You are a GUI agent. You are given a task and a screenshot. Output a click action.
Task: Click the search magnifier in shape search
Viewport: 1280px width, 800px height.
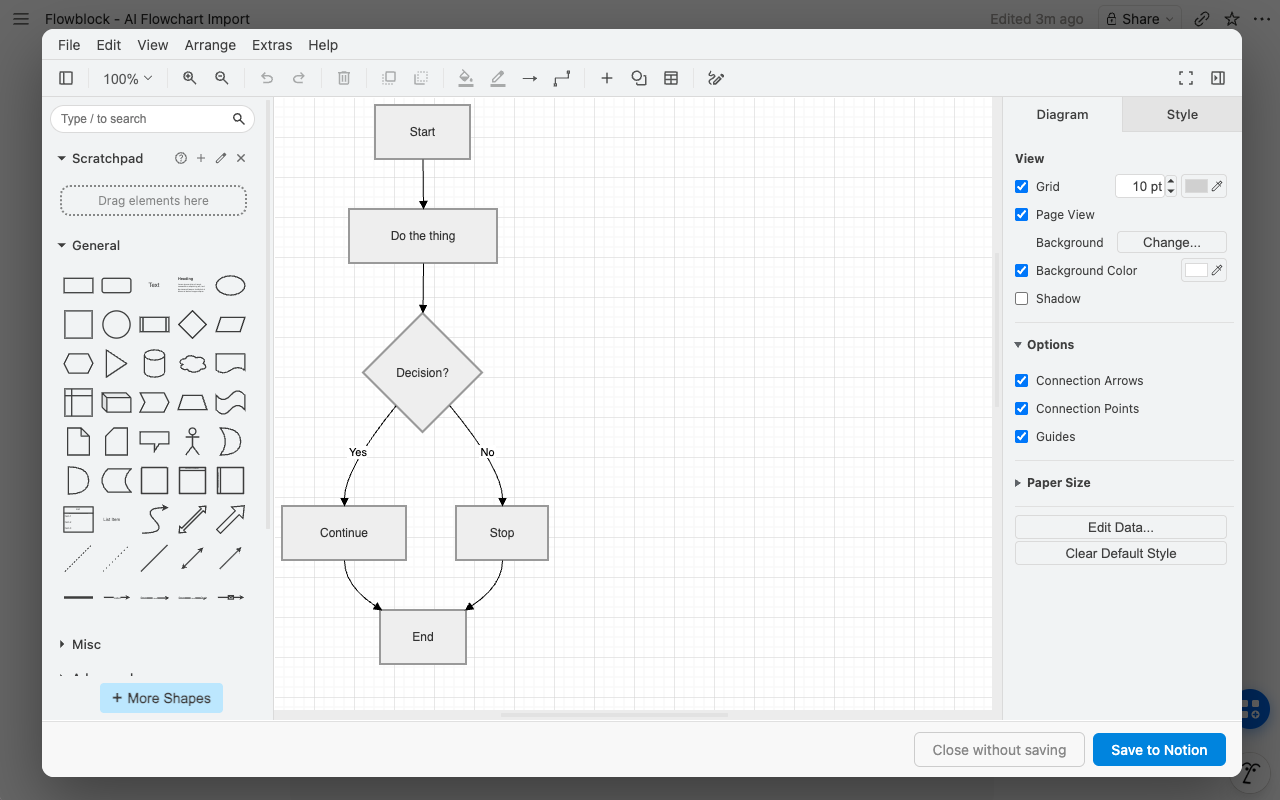coord(239,119)
